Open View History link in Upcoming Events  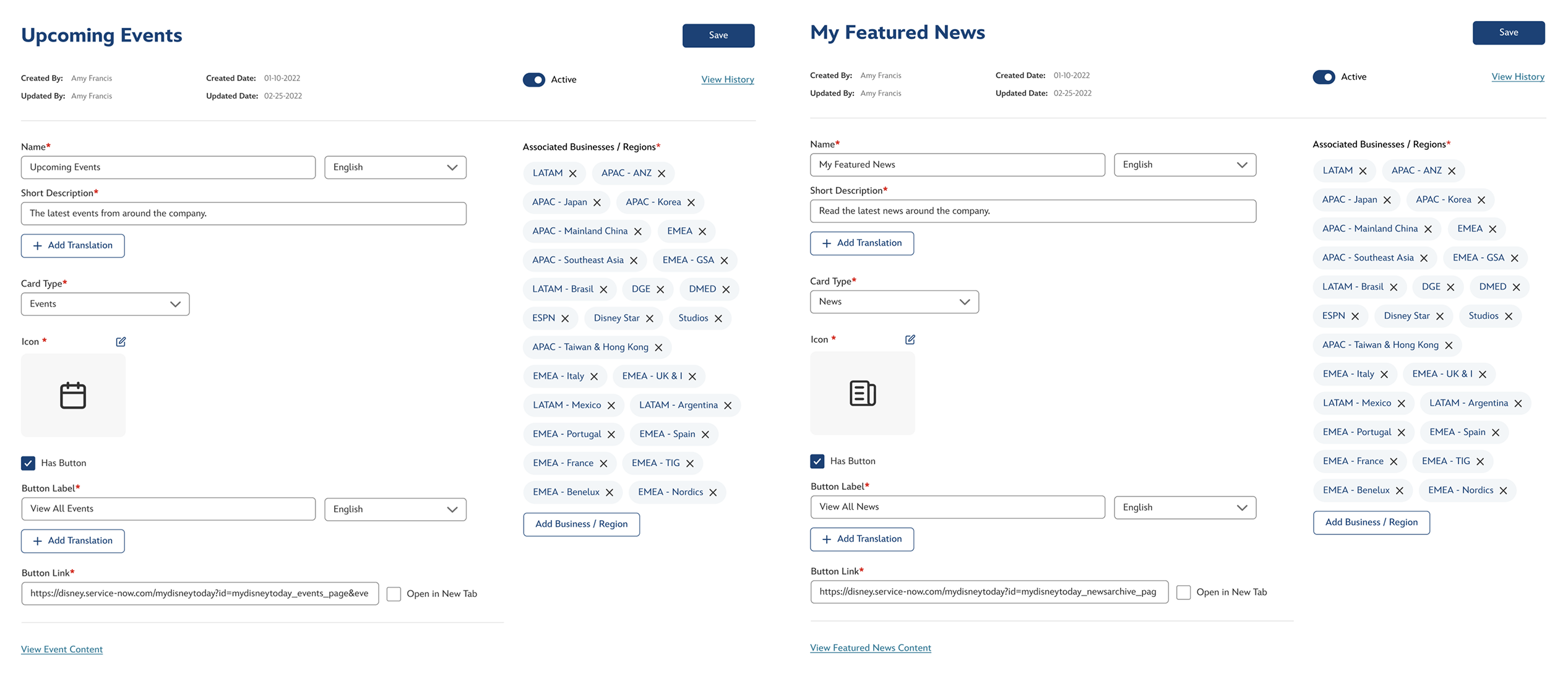point(727,80)
